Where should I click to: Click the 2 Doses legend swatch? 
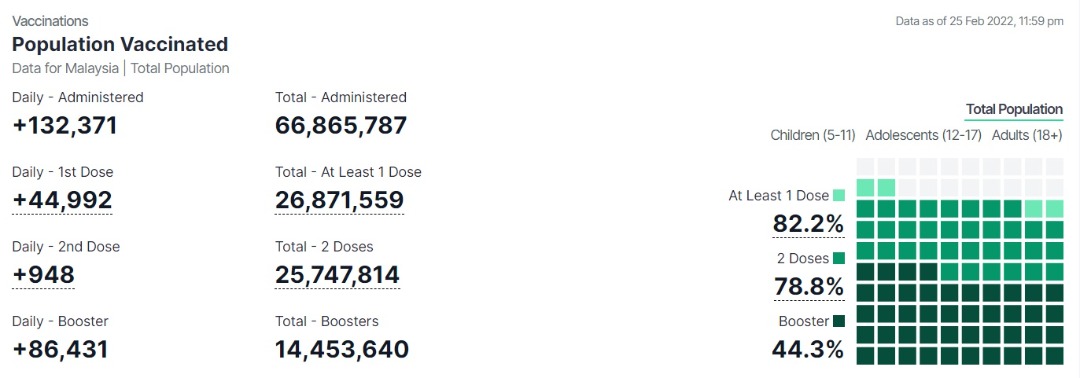[839, 258]
